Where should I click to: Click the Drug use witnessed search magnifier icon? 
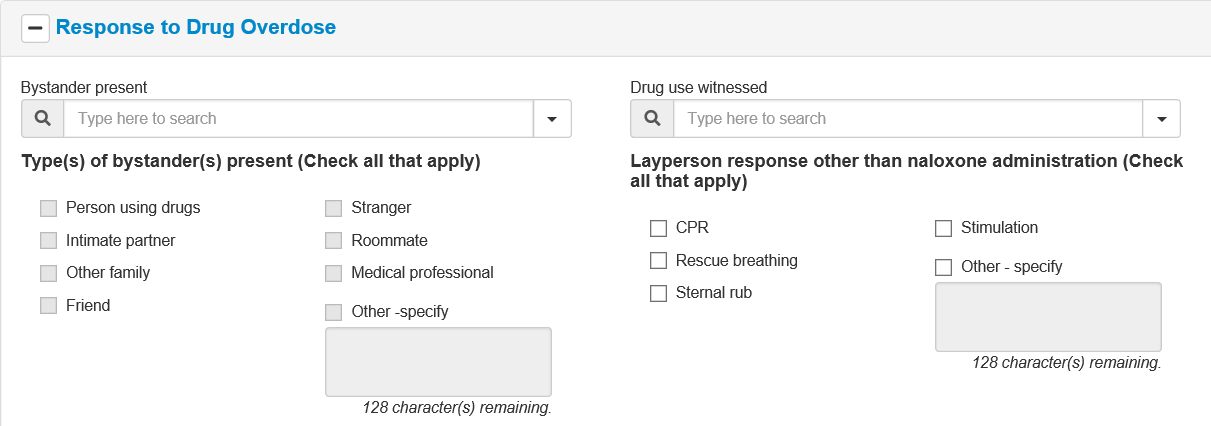click(x=652, y=118)
